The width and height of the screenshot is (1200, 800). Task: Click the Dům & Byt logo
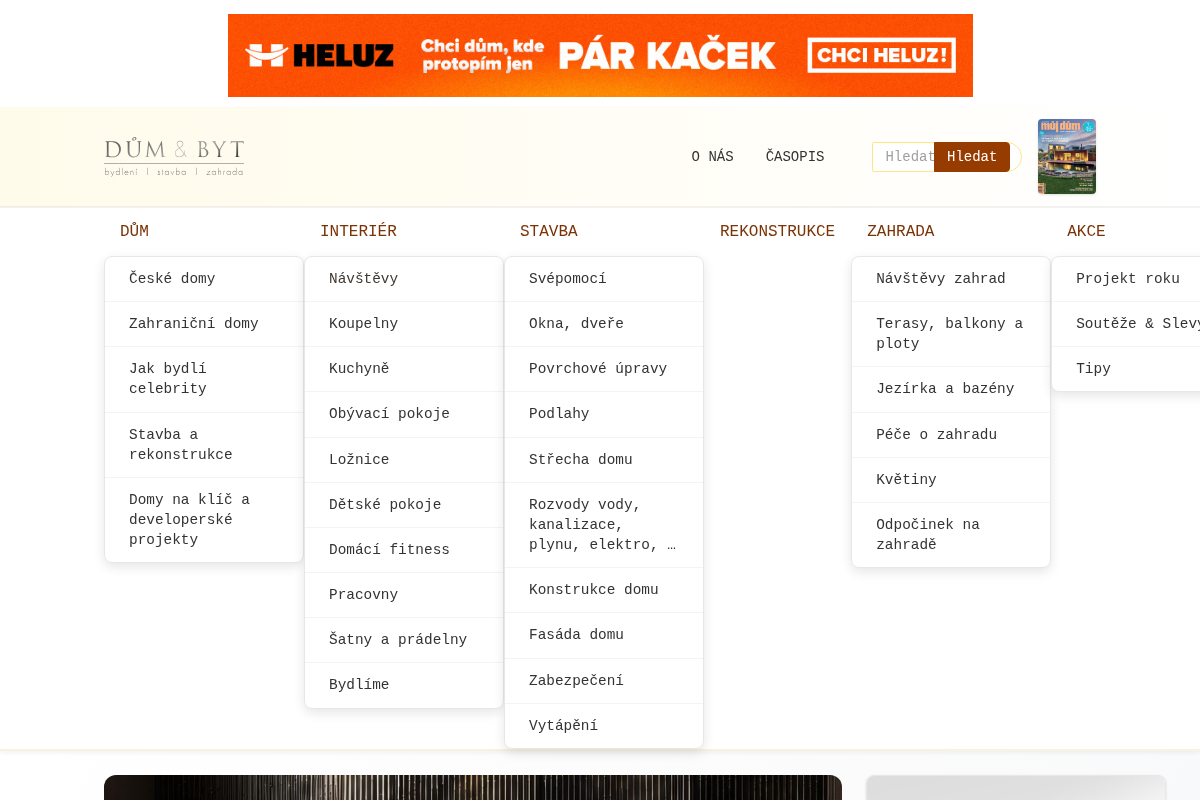[174, 158]
